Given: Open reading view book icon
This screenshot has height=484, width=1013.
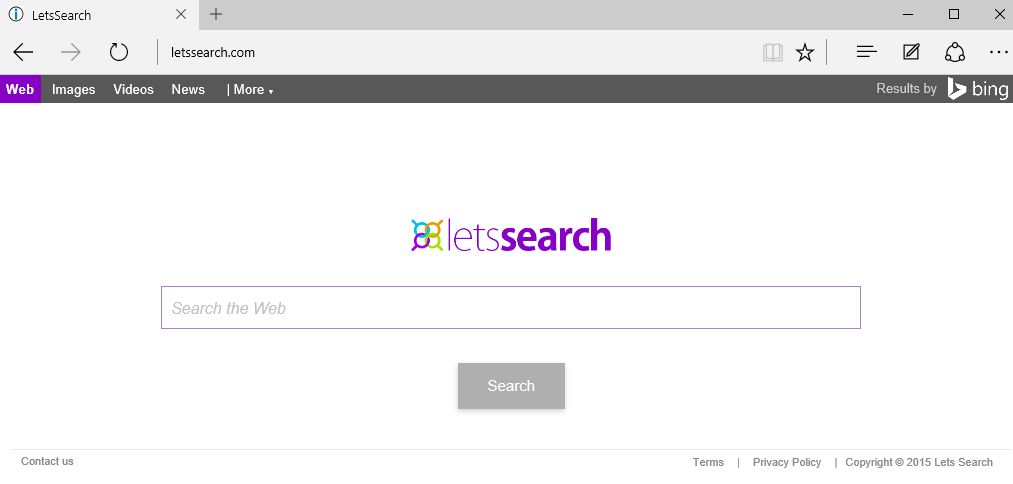Looking at the screenshot, I should pos(773,52).
